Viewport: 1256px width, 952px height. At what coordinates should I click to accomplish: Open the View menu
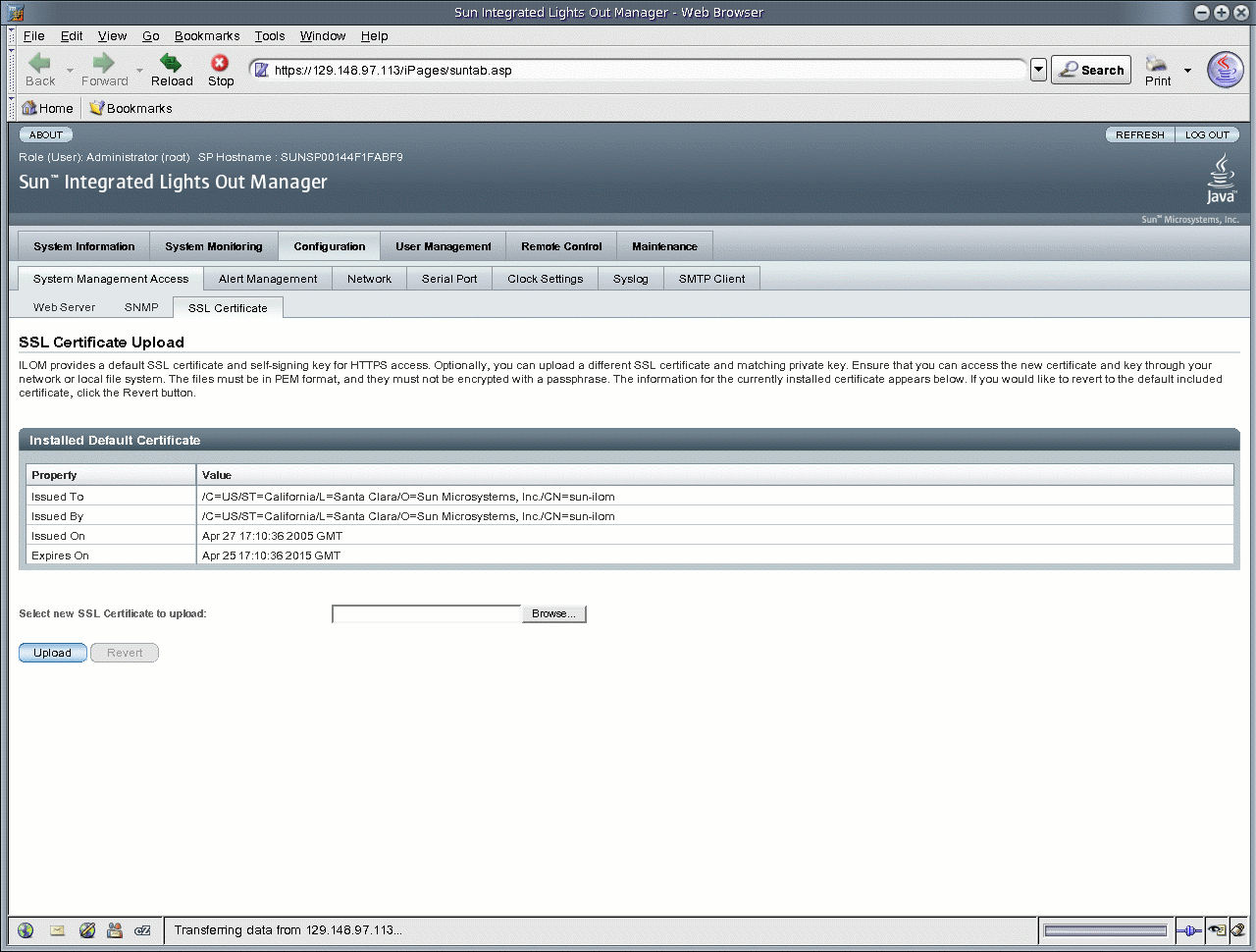pyautogui.click(x=113, y=36)
